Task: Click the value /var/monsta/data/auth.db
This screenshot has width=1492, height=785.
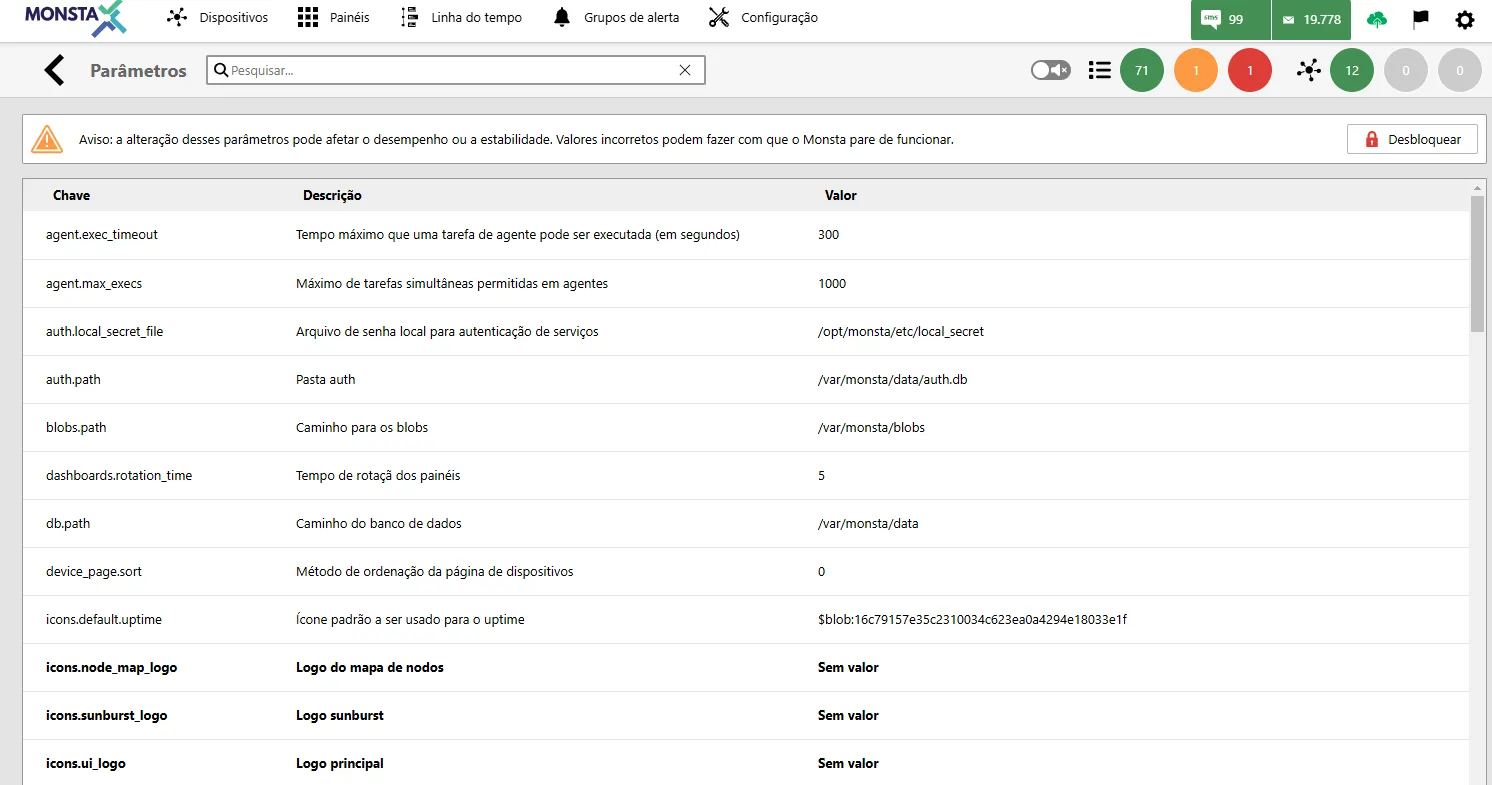Action: tap(892, 379)
